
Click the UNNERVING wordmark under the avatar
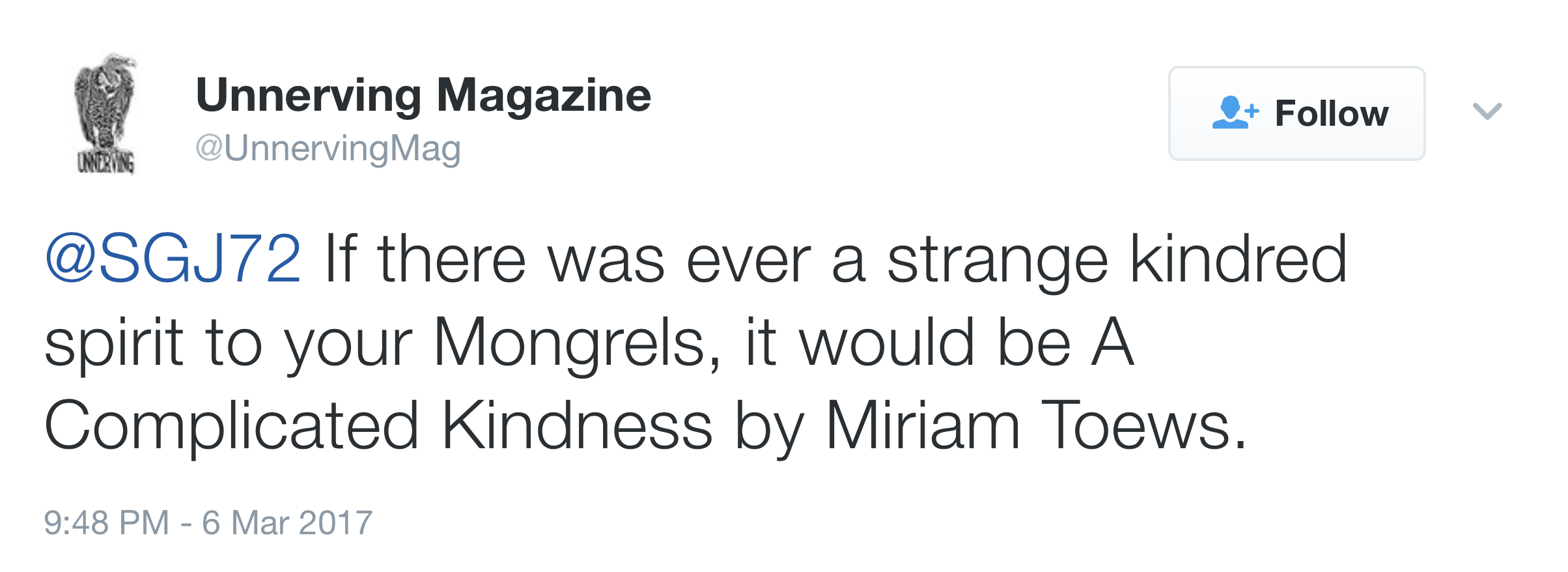[106, 162]
